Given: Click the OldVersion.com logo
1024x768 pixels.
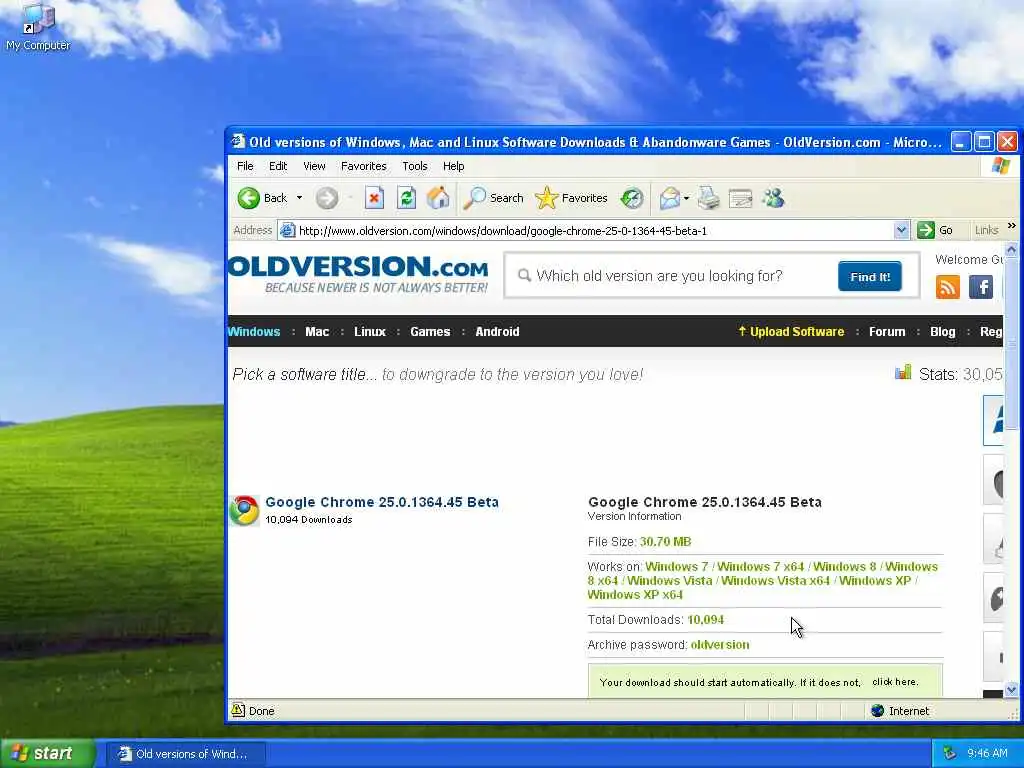Looking at the screenshot, I should [x=359, y=274].
